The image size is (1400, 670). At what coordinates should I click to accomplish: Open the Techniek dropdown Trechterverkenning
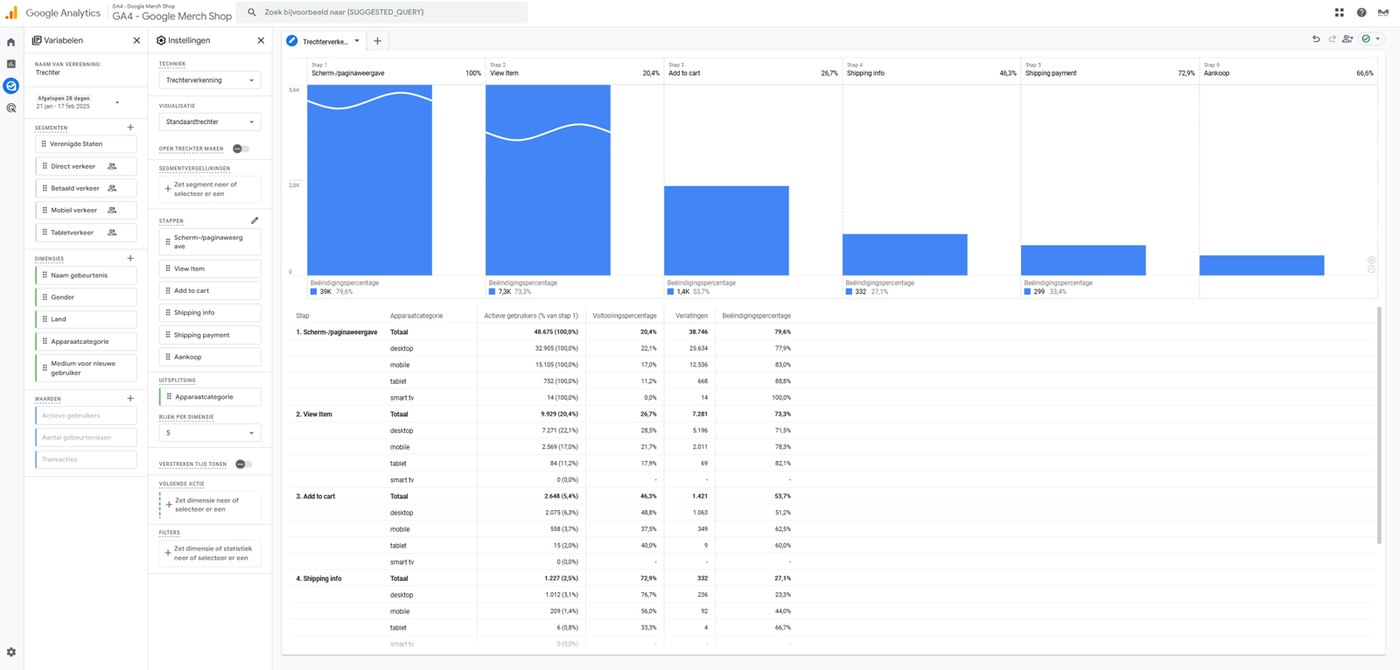click(x=210, y=80)
